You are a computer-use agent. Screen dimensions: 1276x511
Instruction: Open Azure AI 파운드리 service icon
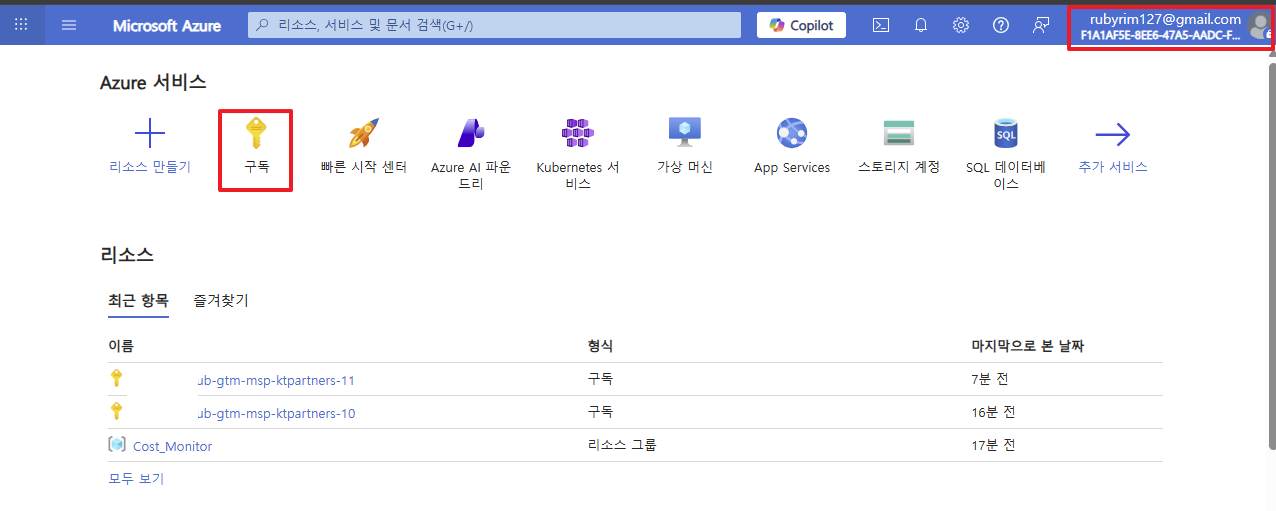click(x=470, y=133)
